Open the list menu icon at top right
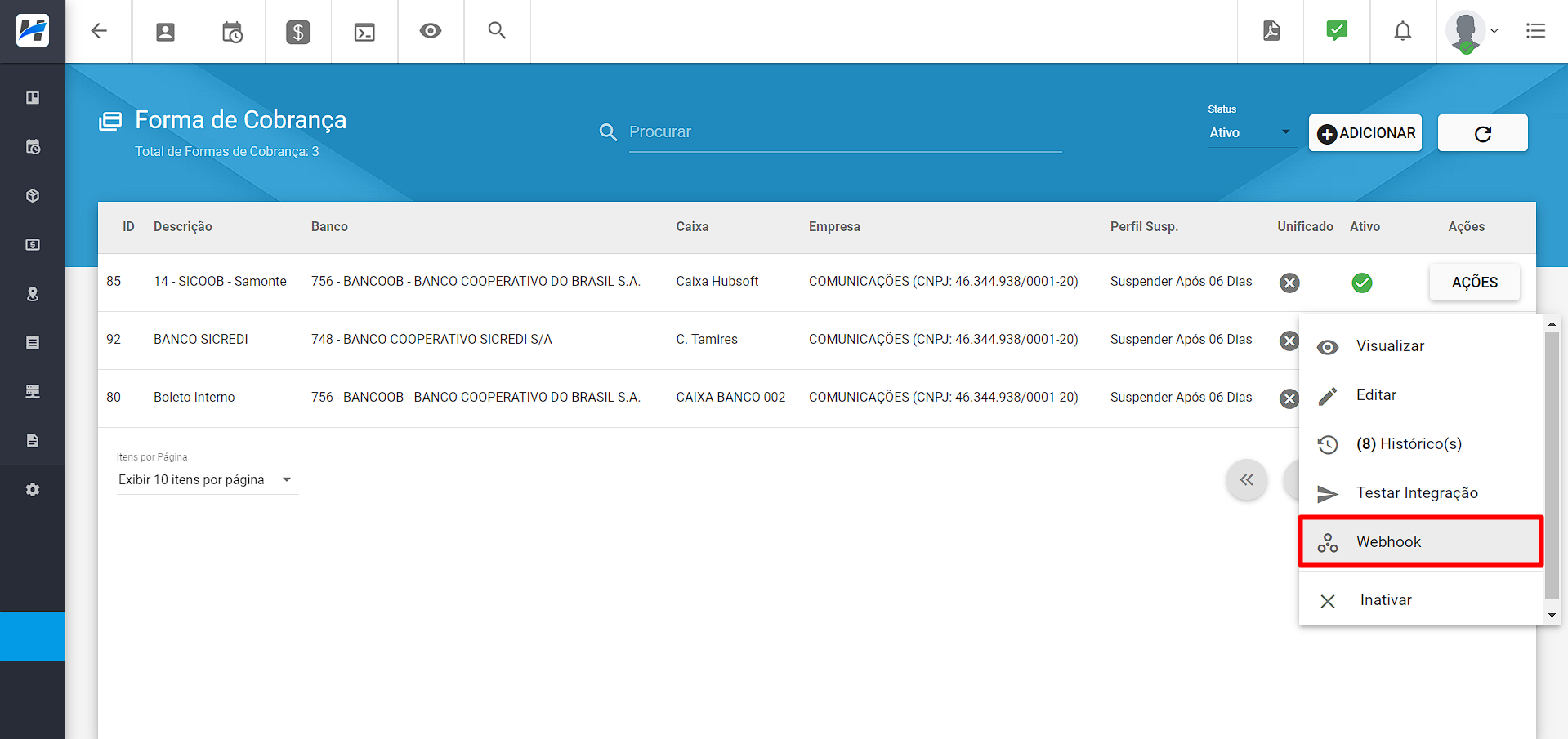 (x=1535, y=31)
